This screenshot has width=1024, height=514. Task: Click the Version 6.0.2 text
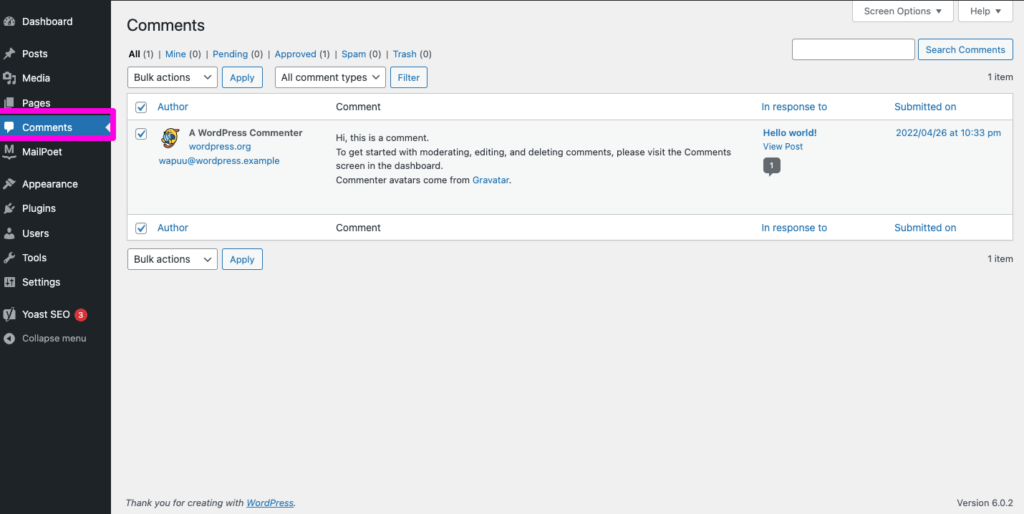coord(985,503)
